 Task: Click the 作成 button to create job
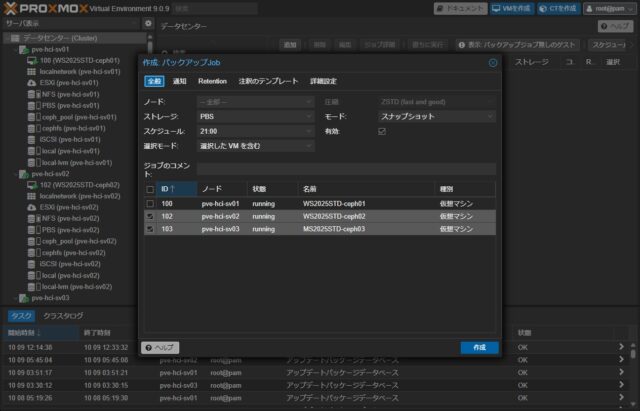[479, 347]
